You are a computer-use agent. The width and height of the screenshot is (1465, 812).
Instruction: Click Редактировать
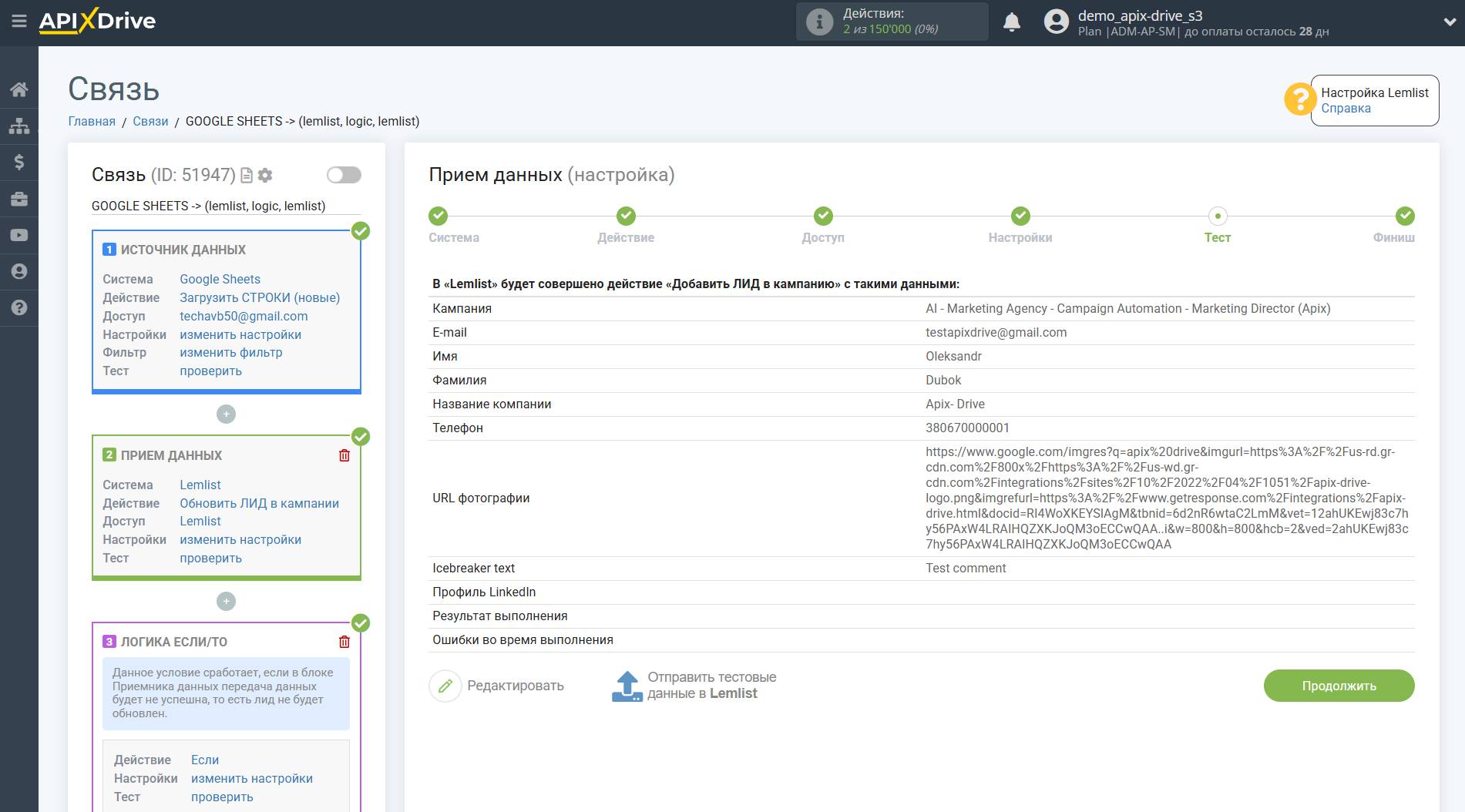point(516,686)
